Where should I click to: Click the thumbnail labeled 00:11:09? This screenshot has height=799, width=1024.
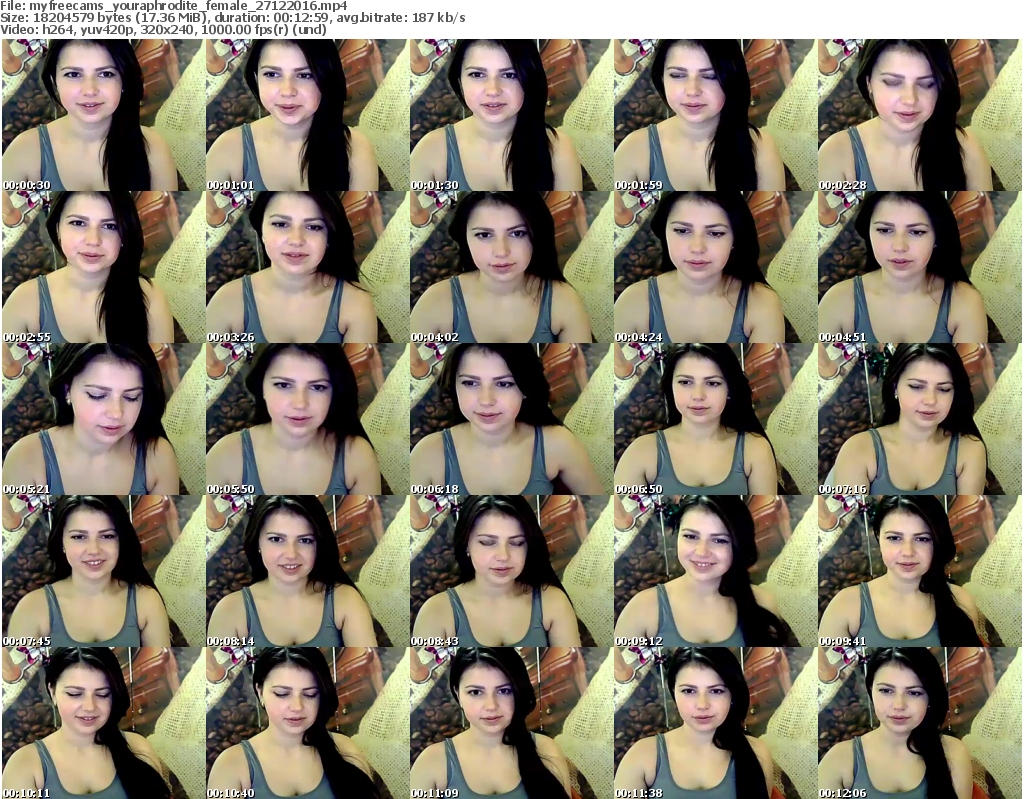(511, 723)
